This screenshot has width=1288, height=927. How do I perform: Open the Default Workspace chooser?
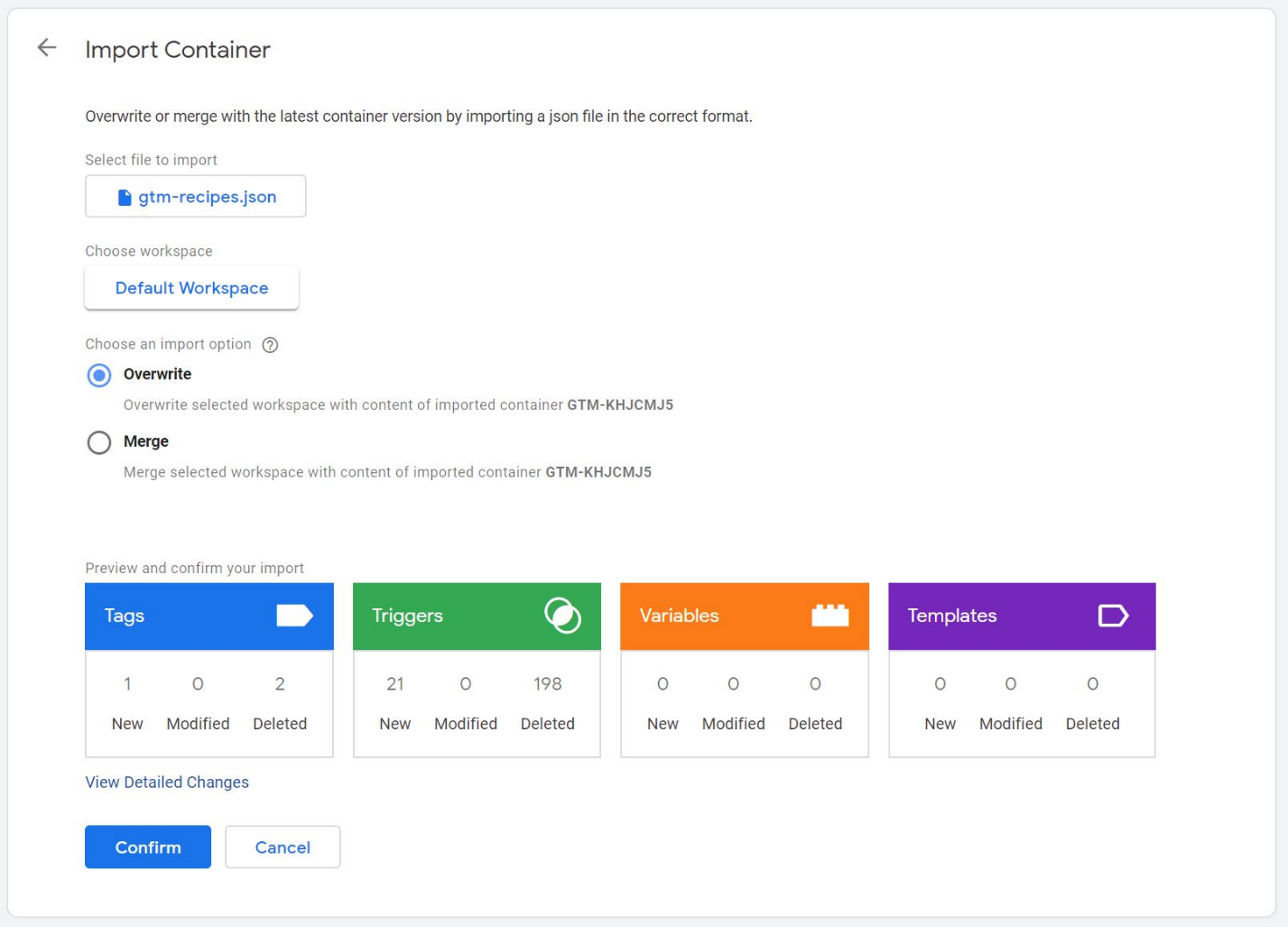pyautogui.click(x=191, y=288)
